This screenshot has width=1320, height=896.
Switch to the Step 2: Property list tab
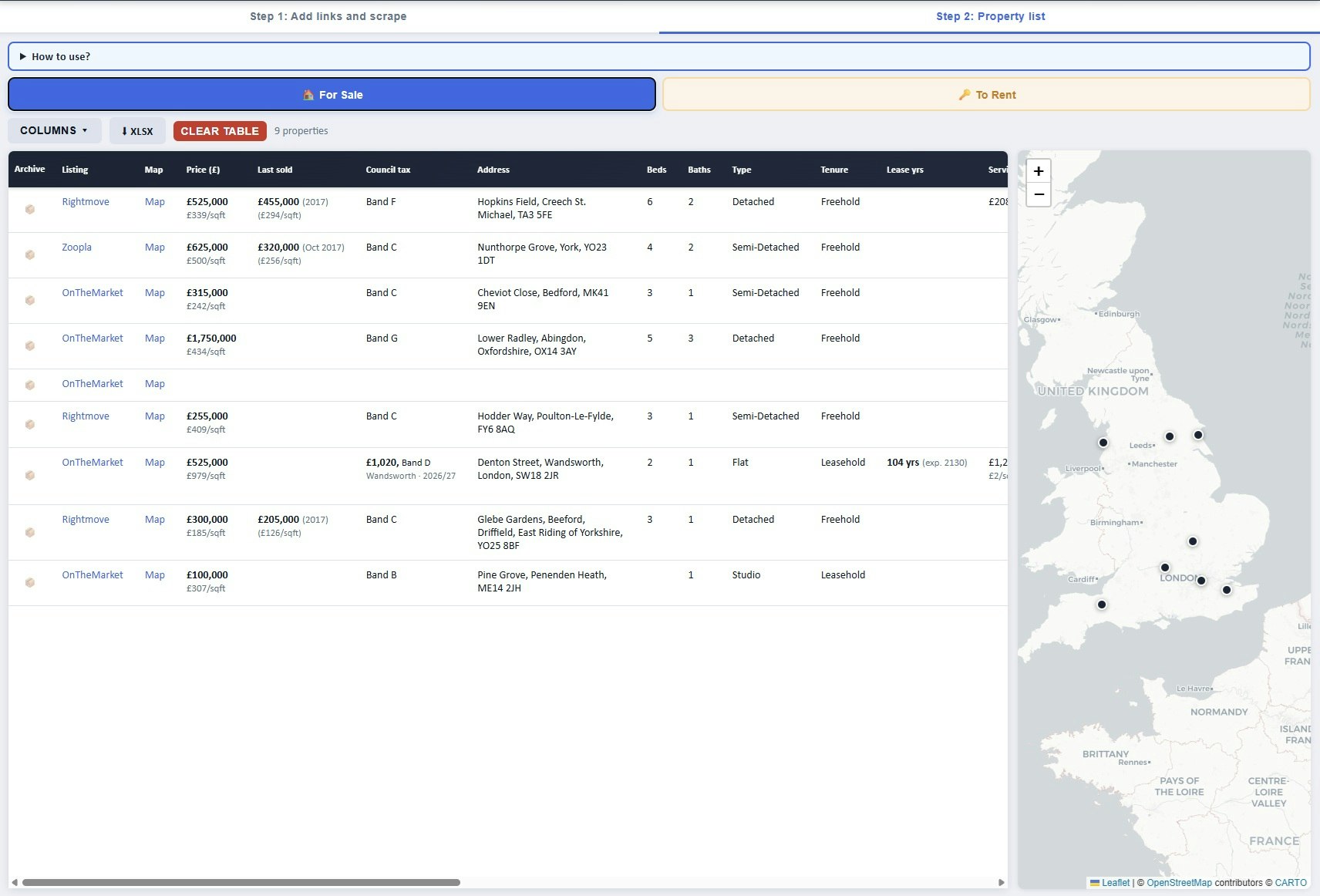[x=990, y=16]
